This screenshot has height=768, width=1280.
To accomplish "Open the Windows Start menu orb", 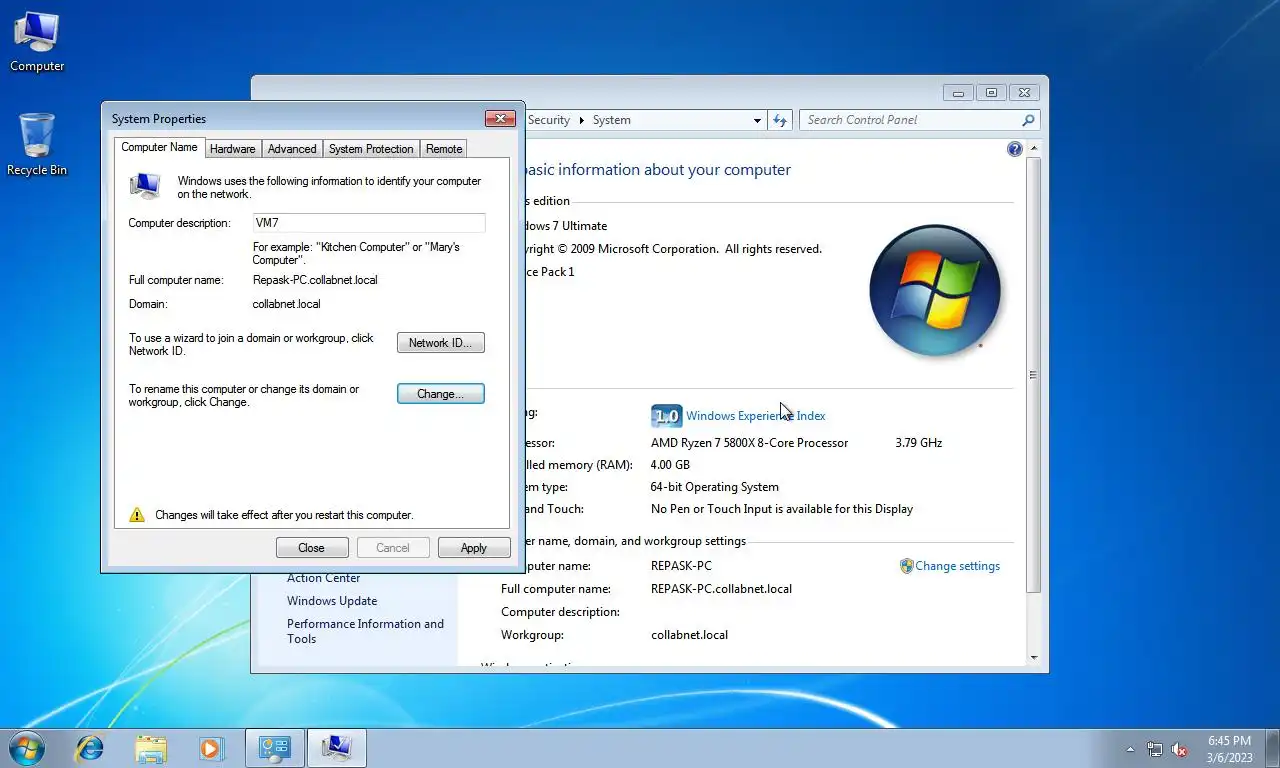I will 27,747.
